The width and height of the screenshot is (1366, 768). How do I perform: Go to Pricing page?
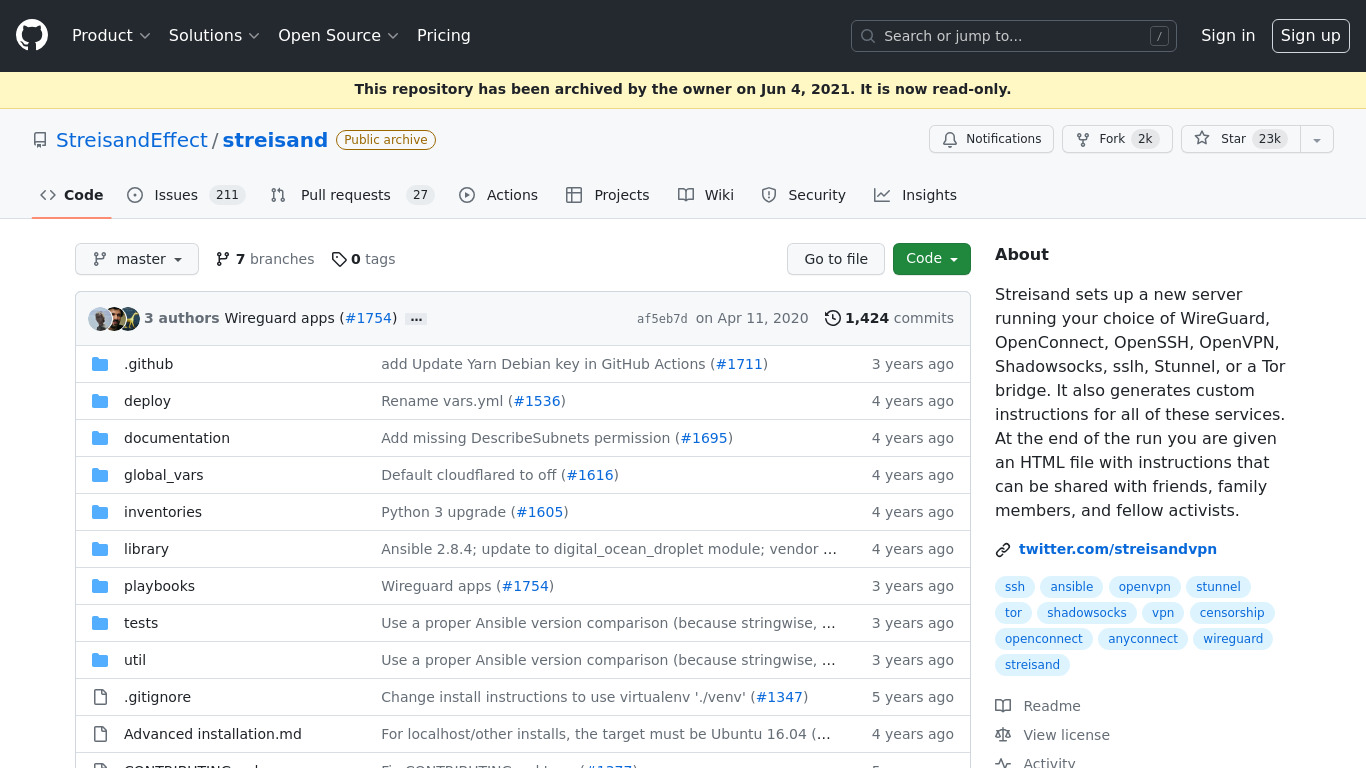pos(444,36)
